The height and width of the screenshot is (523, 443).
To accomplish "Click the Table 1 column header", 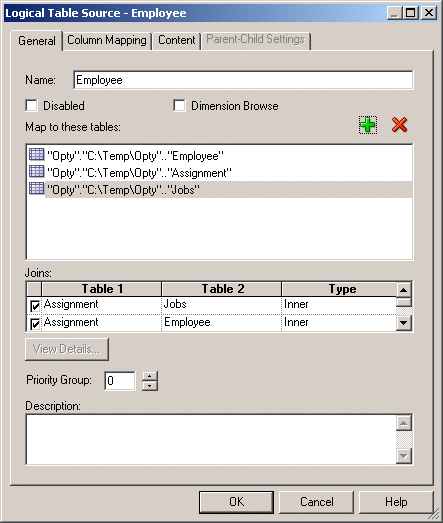I will (x=102, y=289).
